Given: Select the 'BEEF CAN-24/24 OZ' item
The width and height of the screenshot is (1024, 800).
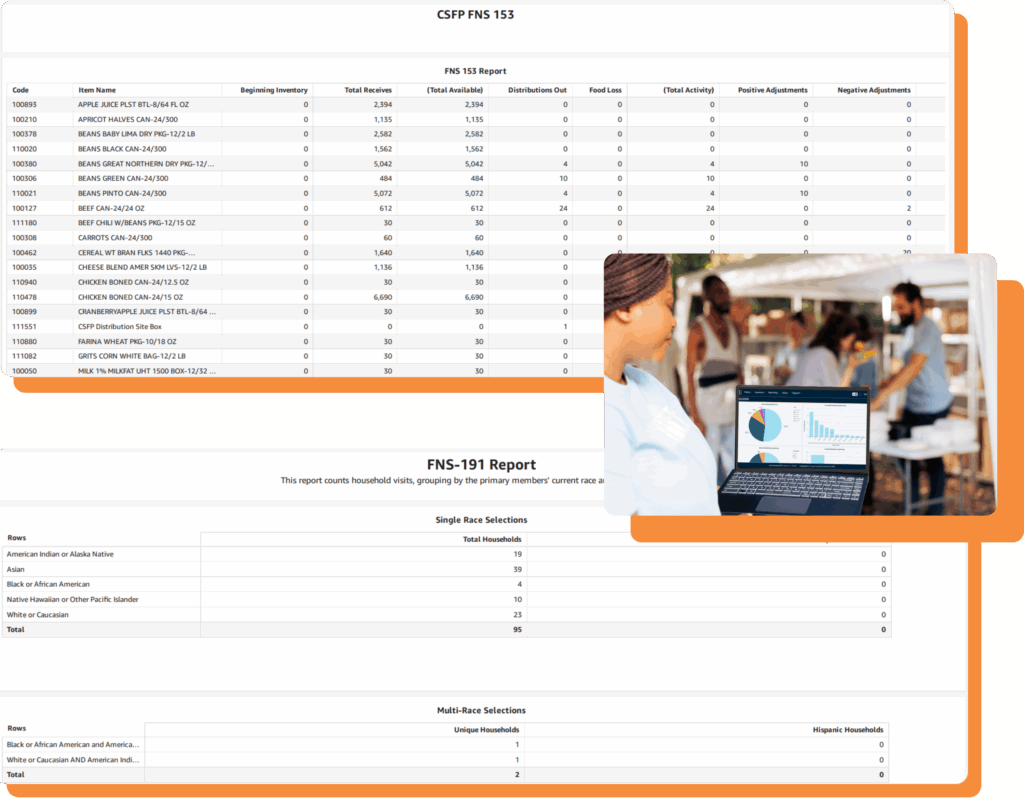Looking at the screenshot, I should tap(111, 208).
